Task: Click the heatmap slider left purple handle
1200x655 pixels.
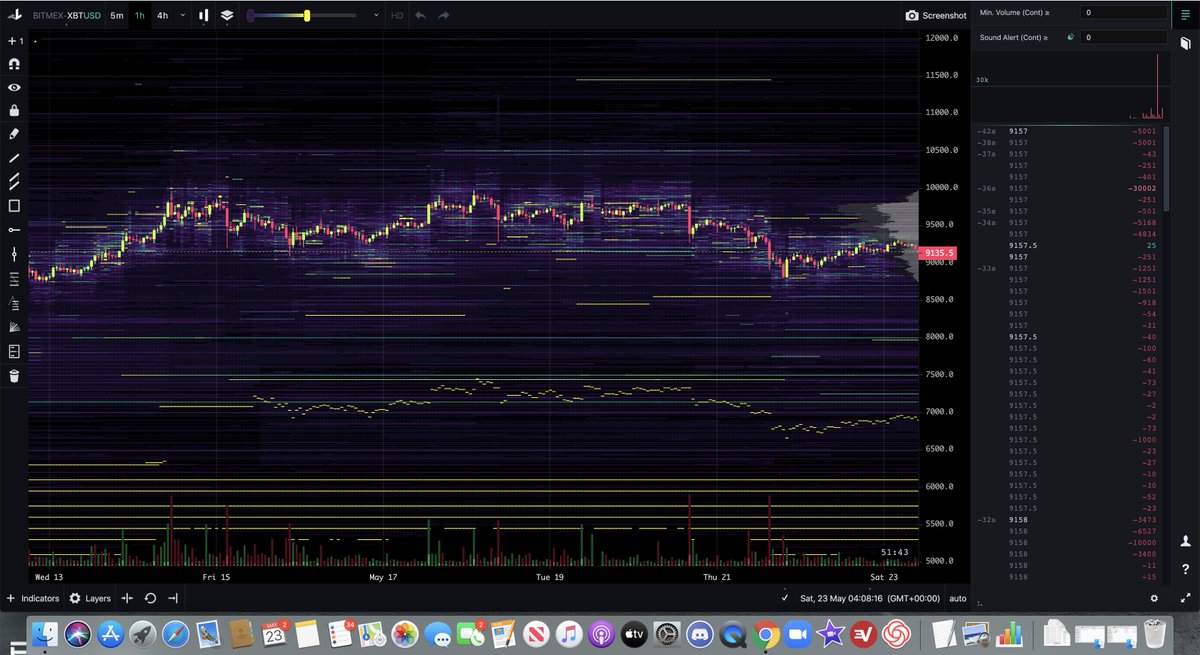Action: (x=251, y=16)
